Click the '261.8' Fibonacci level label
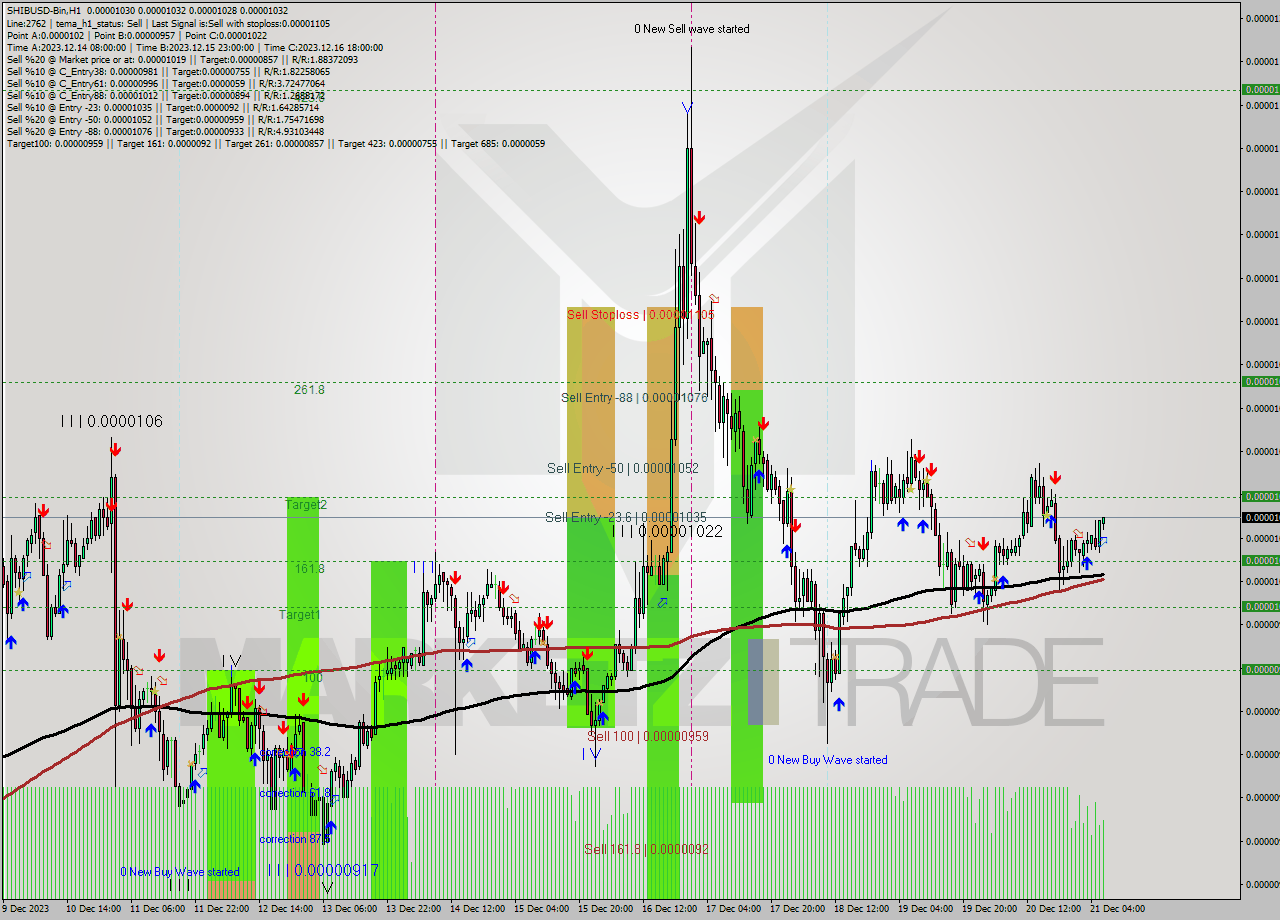The width and height of the screenshot is (1280, 920). click(309, 389)
